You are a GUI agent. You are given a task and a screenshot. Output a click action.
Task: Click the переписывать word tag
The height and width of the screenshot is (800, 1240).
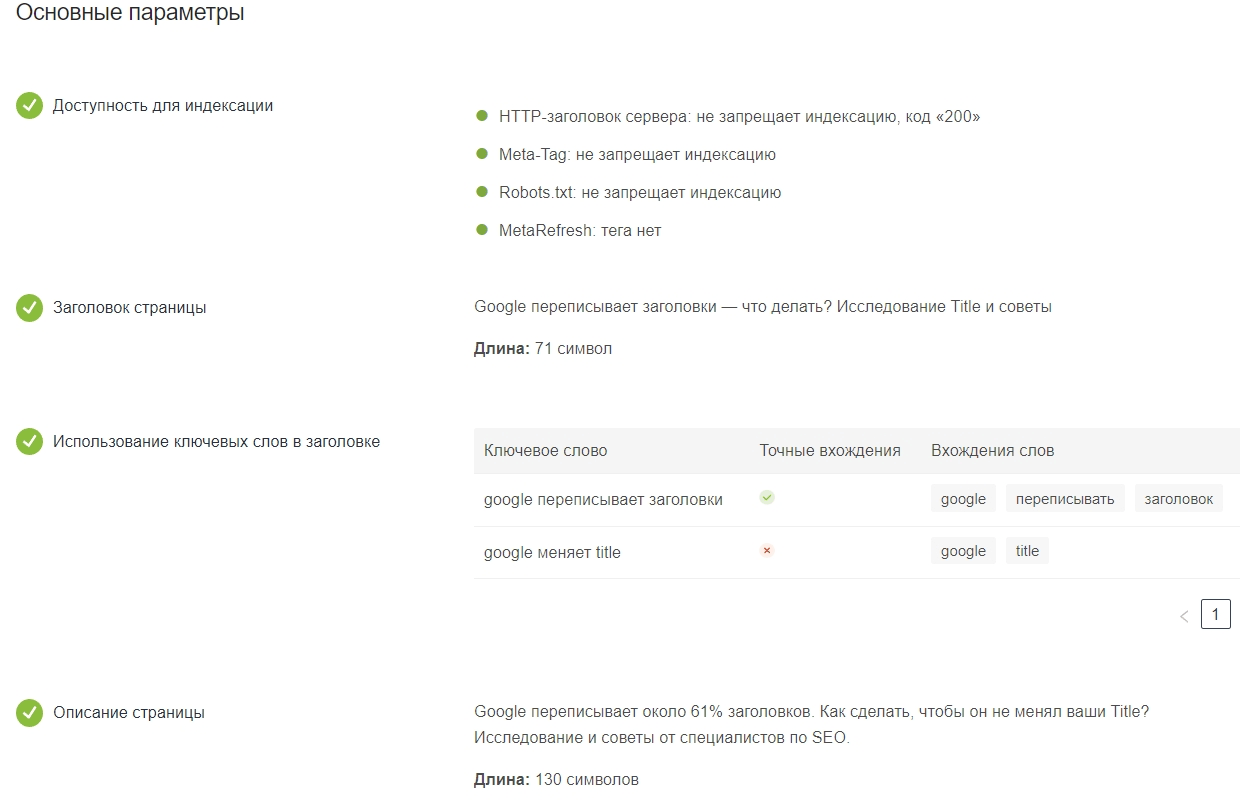pos(1065,499)
